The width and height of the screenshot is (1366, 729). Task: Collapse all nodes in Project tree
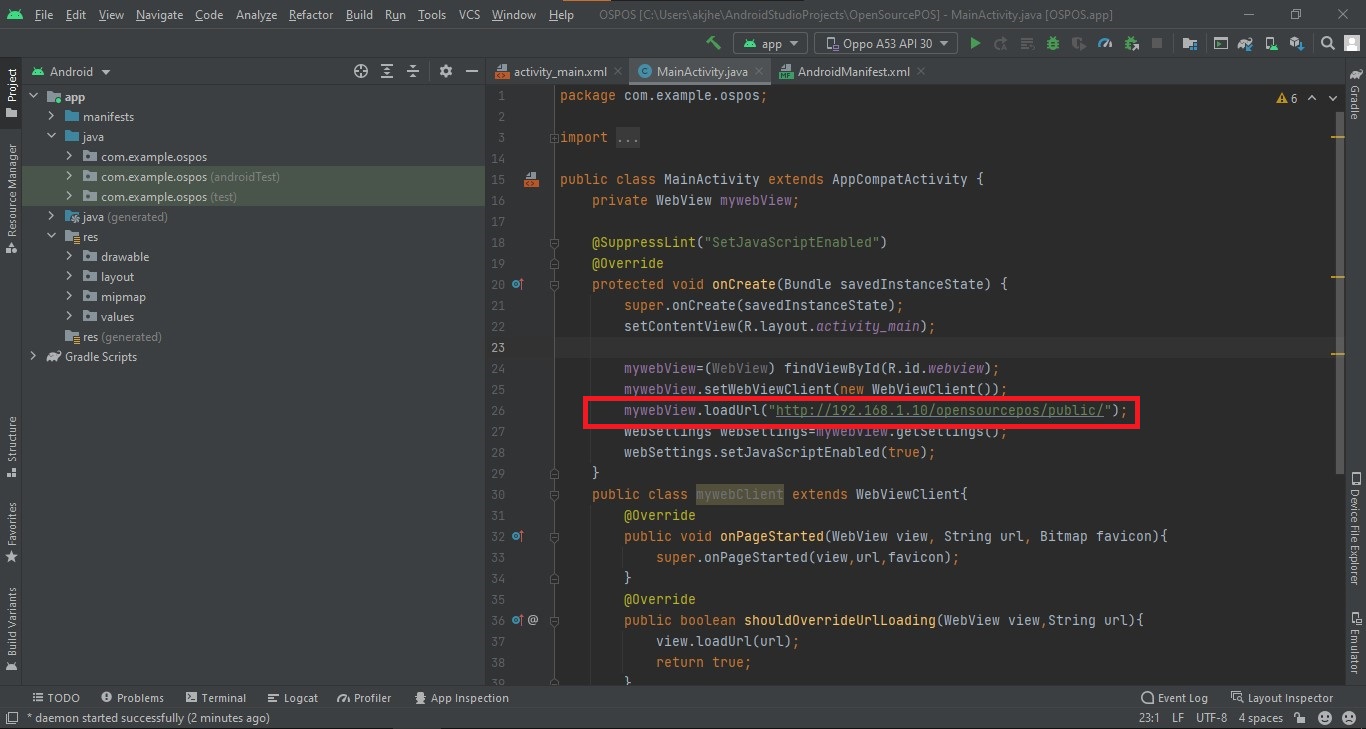(413, 71)
